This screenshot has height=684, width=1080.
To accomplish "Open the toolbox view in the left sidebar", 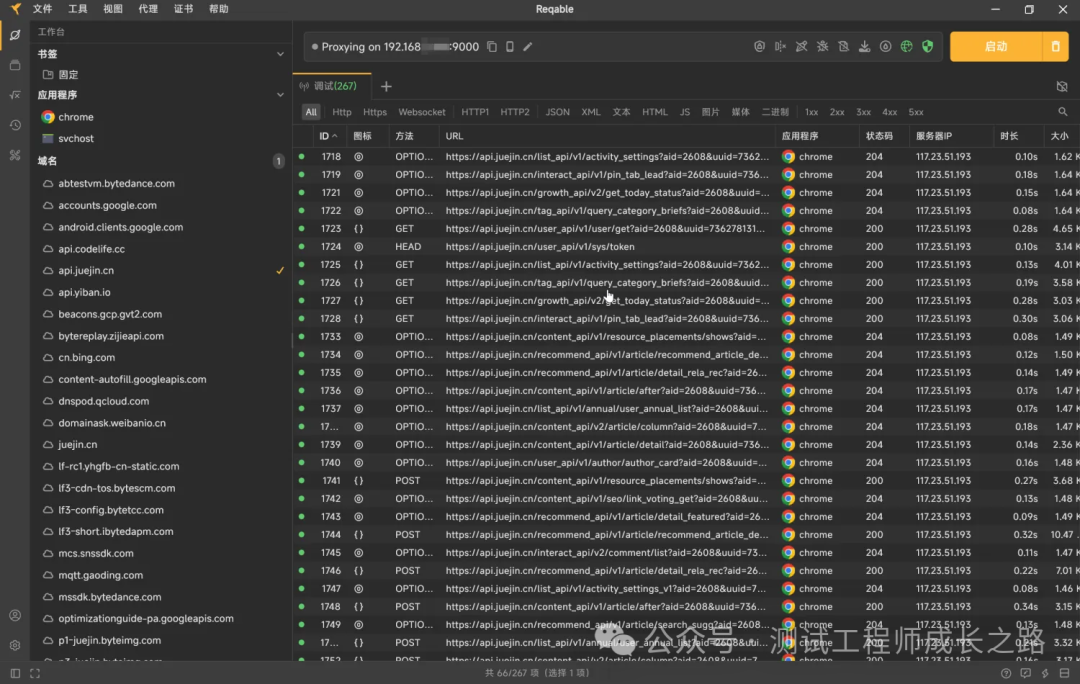I will pyautogui.click(x=15, y=155).
